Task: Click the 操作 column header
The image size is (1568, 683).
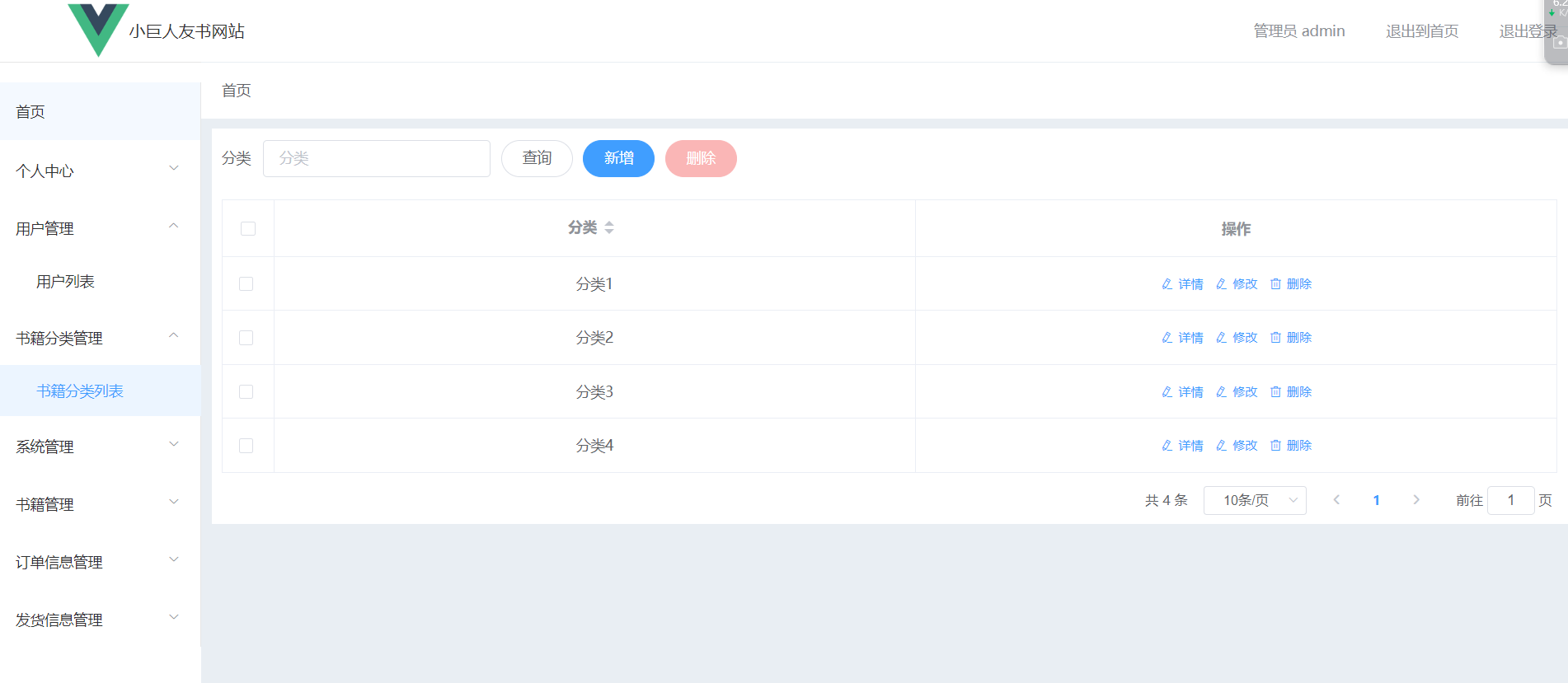Action: click(x=1236, y=228)
